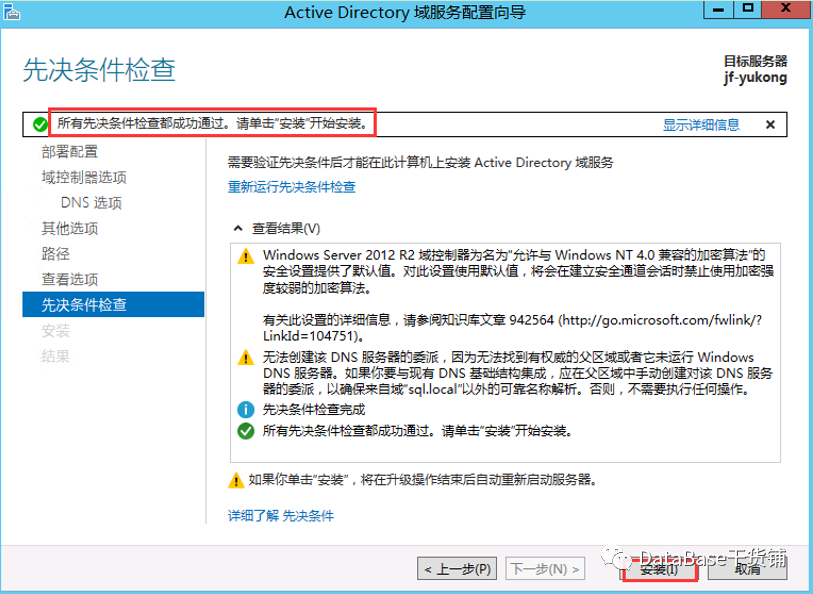Click the 取消 button
The width and height of the screenshot is (813, 594).
point(747,569)
